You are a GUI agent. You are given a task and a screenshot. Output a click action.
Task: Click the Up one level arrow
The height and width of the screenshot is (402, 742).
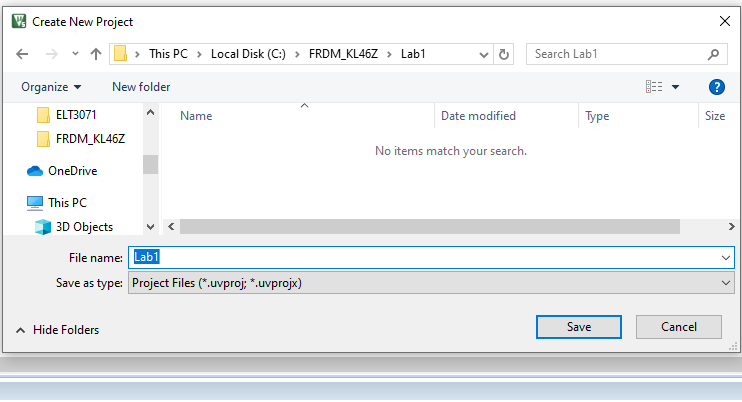(x=96, y=54)
